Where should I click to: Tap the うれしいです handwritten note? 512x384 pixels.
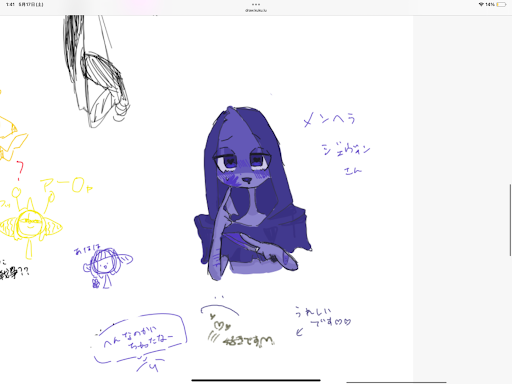point(323,317)
